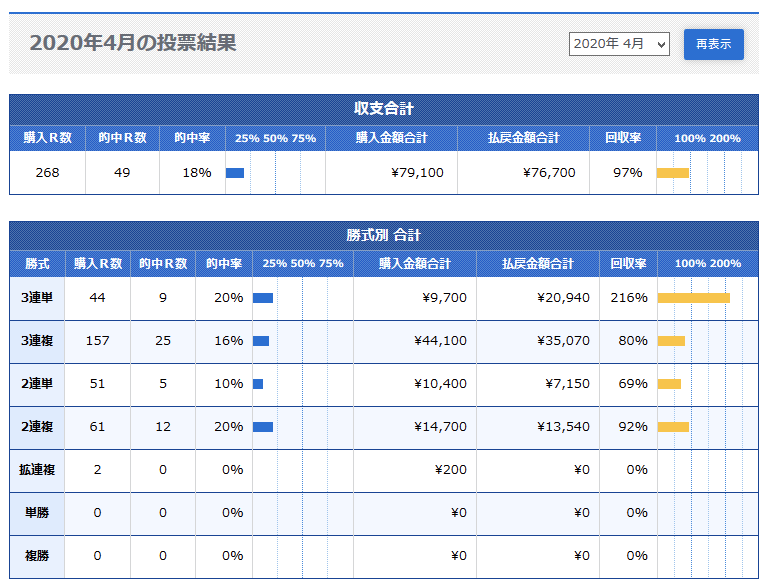
Task: Click the 2連単 row label
Action: 37,384
